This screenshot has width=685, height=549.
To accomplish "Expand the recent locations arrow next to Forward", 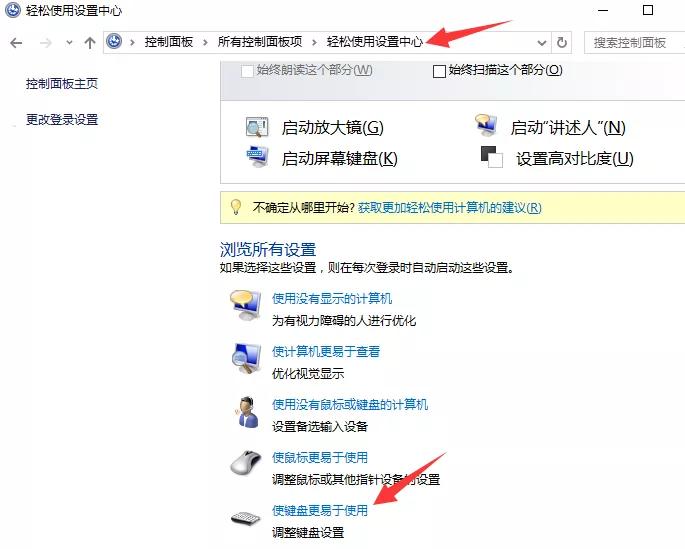I will [69, 43].
